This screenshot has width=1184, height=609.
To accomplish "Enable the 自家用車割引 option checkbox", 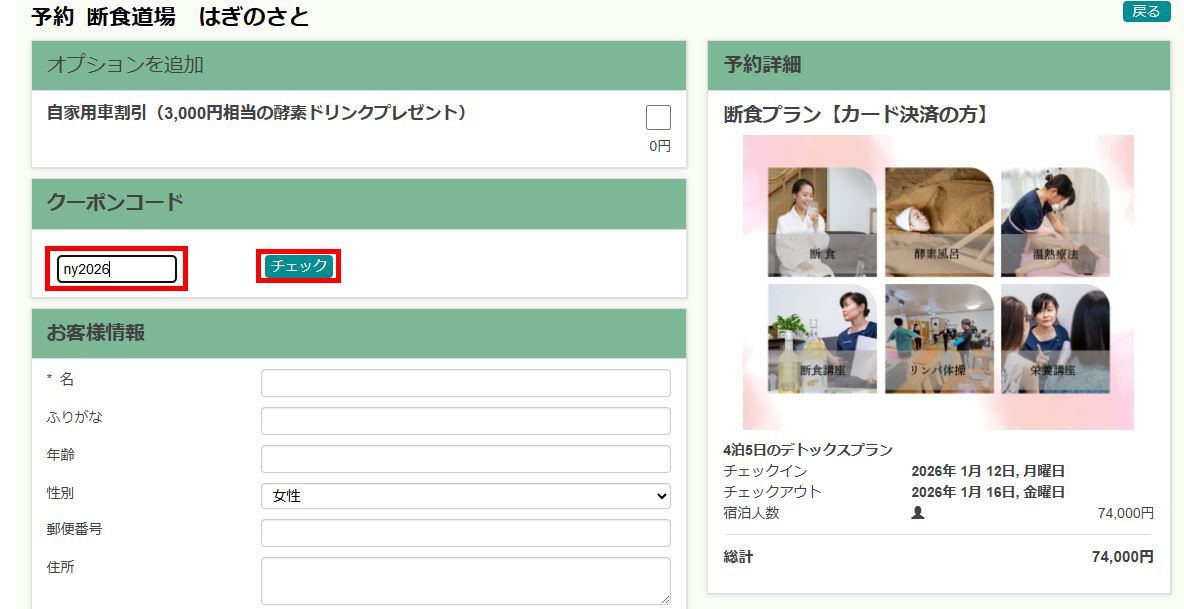I will 658,118.
